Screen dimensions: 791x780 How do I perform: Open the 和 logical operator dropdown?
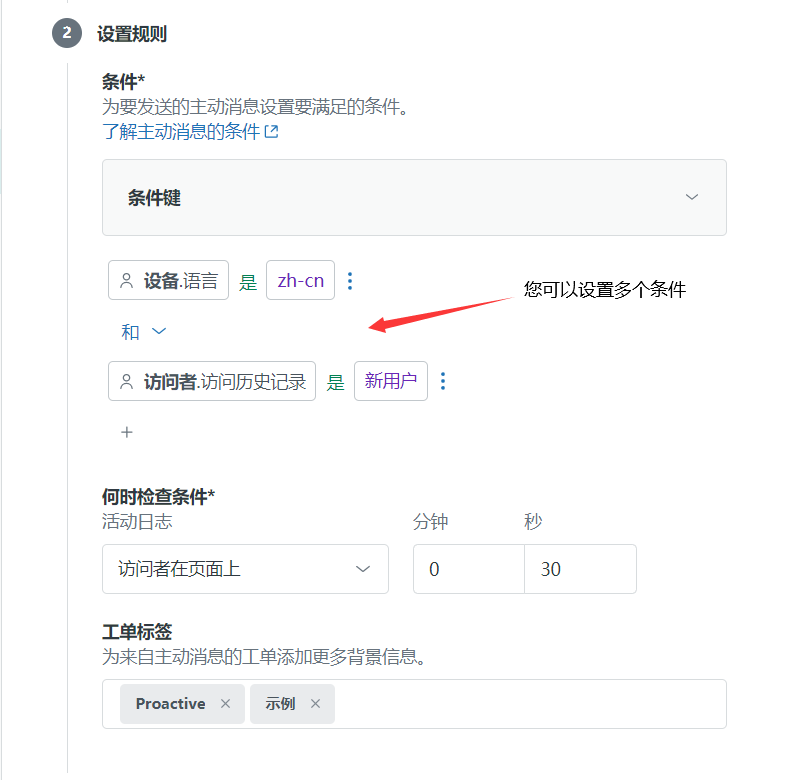144,331
